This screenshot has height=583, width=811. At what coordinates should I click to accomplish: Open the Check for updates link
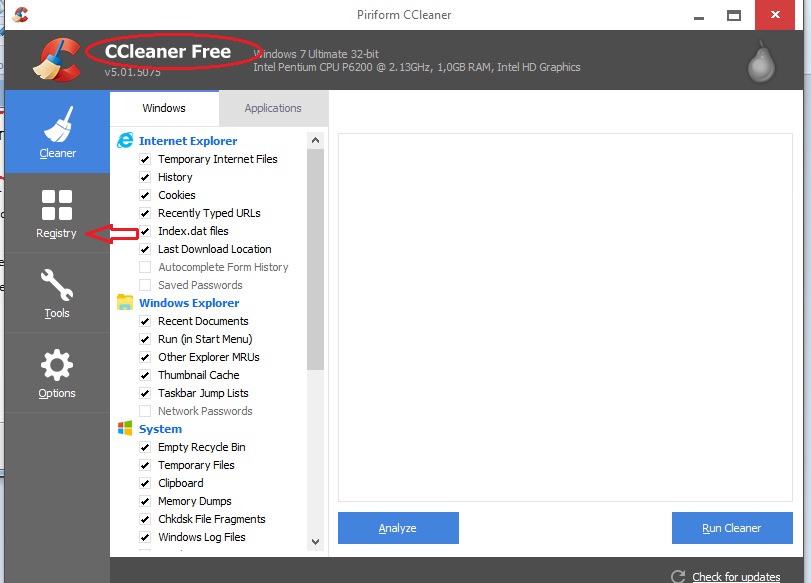click(736, 576)
